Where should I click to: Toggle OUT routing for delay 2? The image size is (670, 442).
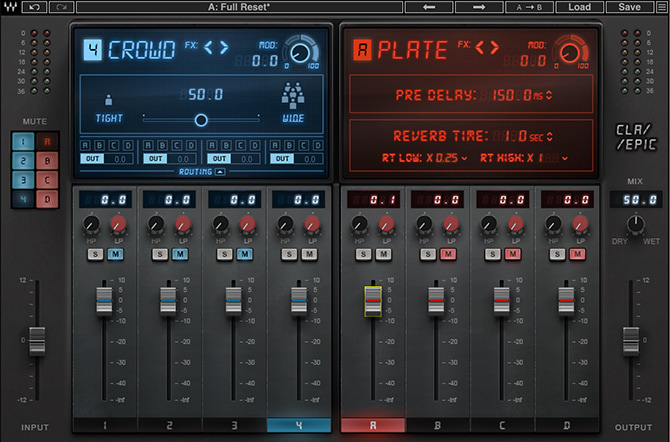(x=156, y=159)
